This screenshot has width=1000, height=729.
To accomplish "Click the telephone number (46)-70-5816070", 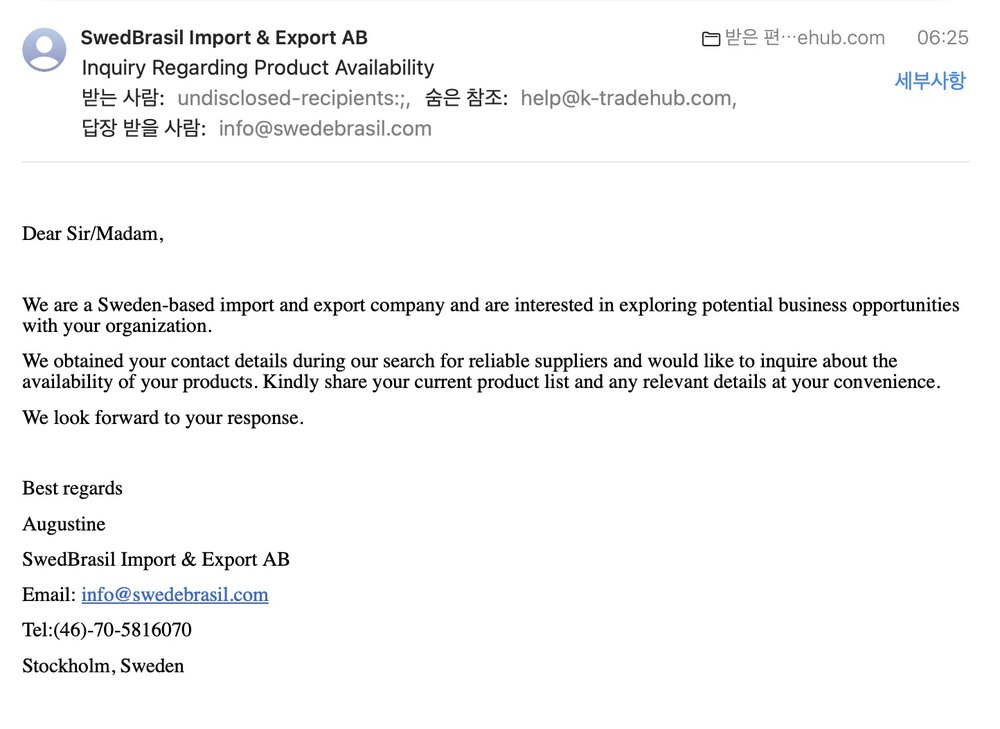I will (x=122, y=630).
